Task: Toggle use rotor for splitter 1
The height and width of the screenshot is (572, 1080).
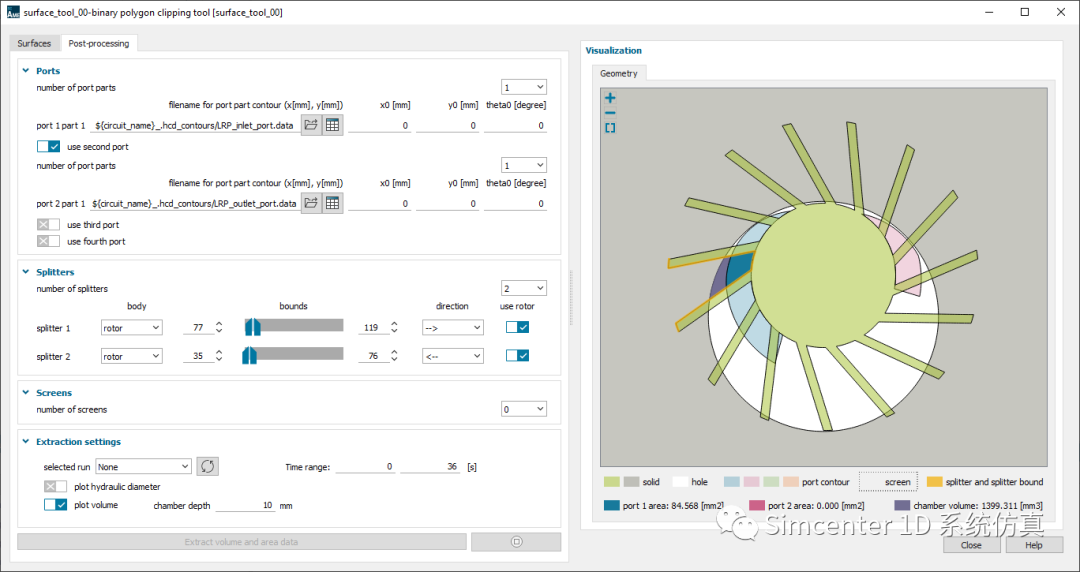Action: click(x=517, y=327)
